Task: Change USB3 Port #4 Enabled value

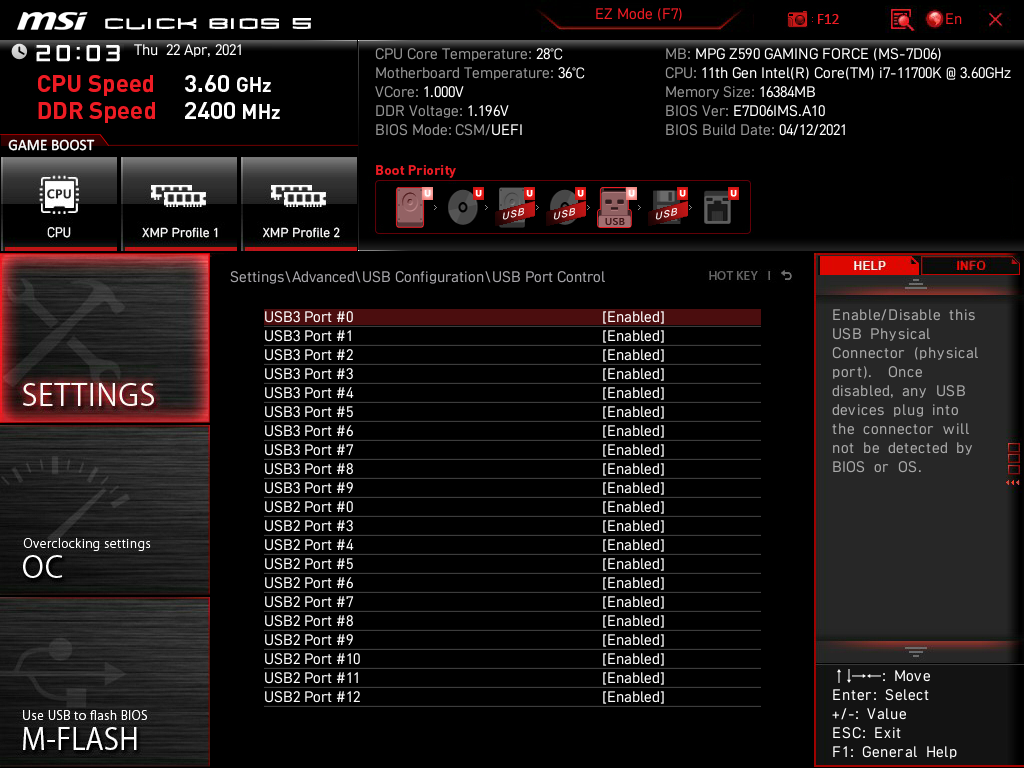Action: [x=633, y=392]
